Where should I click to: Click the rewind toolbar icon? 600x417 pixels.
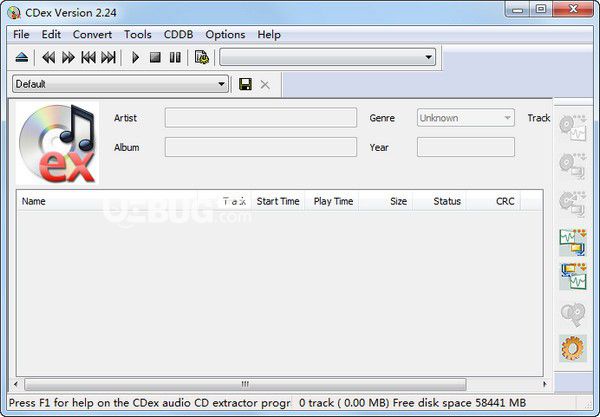(x=49, y=58)
